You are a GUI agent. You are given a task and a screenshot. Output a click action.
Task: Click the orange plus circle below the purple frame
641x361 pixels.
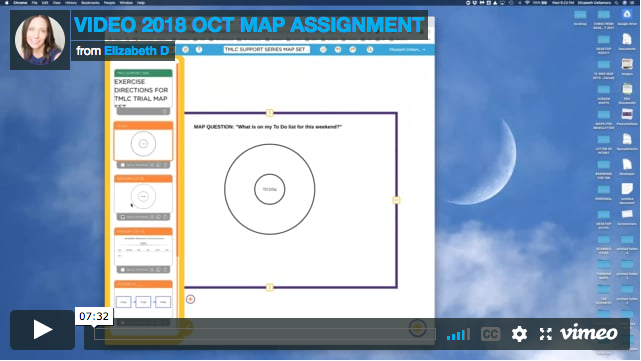(x=190, y=299)
